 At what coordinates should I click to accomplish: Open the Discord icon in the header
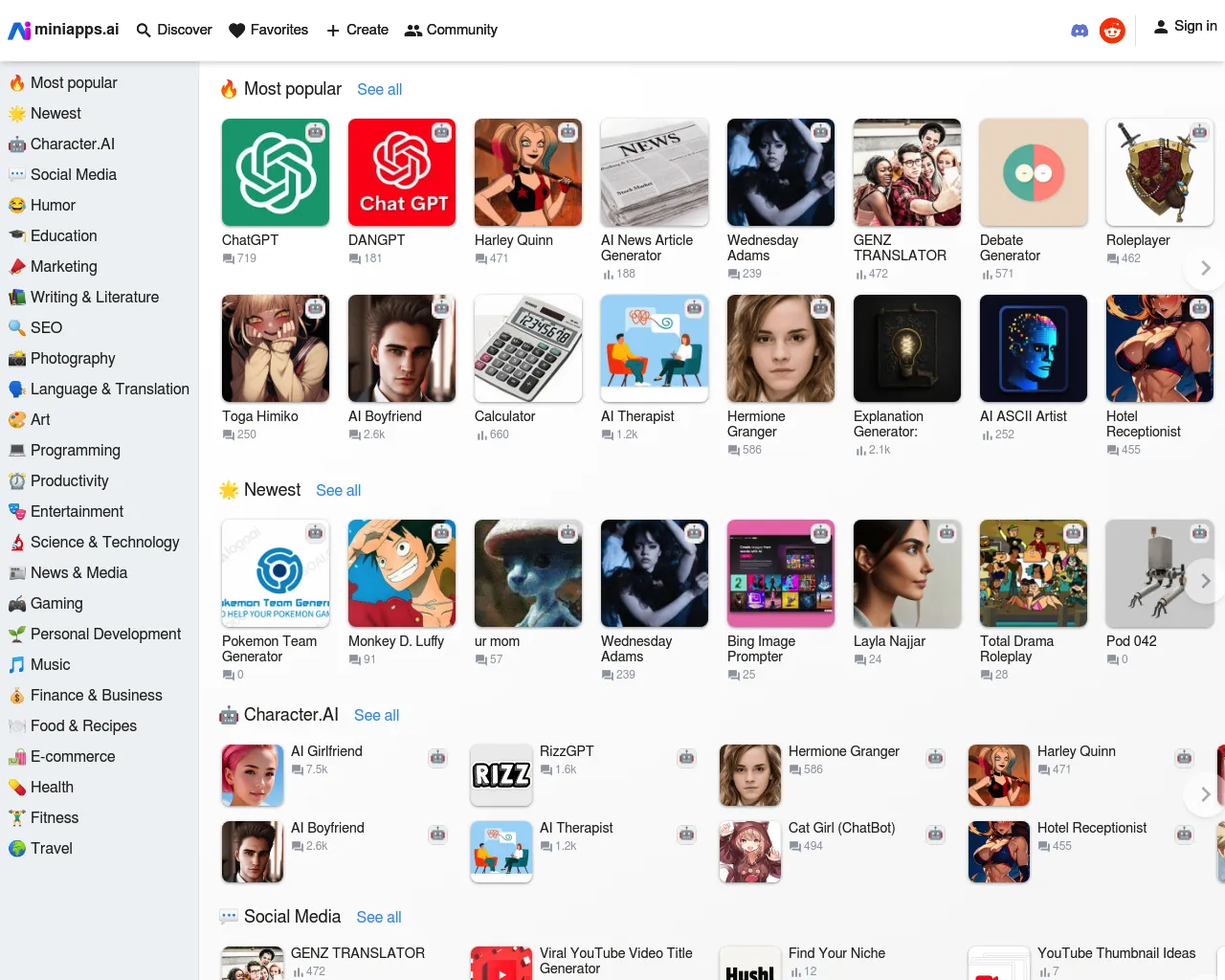click(1080, 30)
